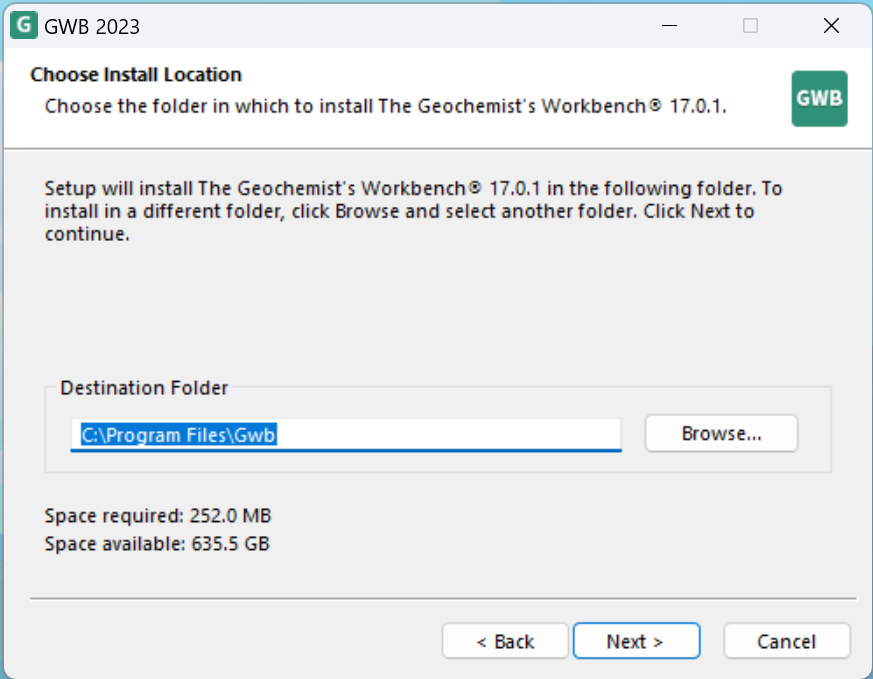Click the subtitle about choosing the install folder

pyautogui.click(x=385, y=106)
